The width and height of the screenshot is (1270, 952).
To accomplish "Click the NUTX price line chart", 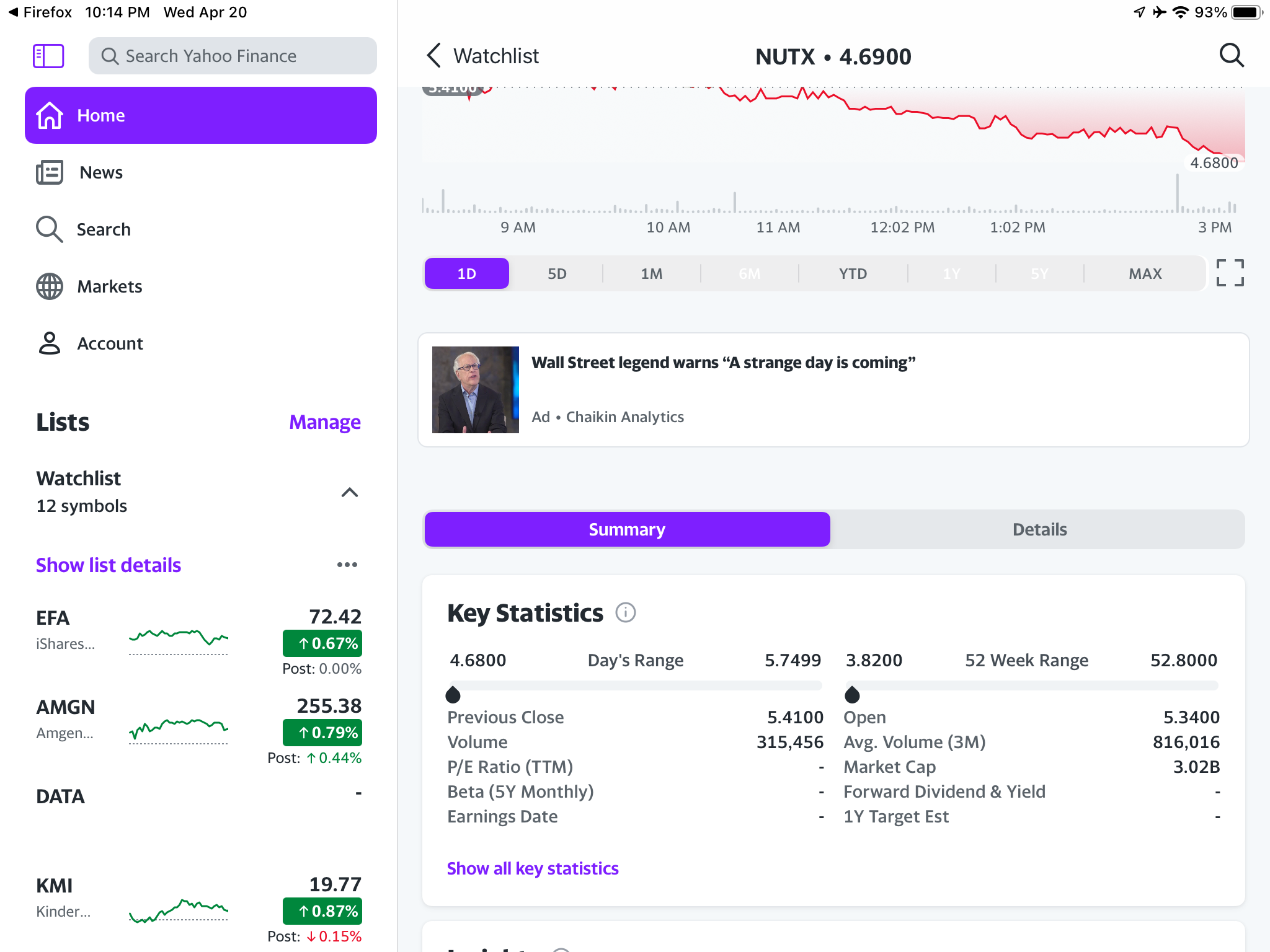I will (x=833, y=124).
